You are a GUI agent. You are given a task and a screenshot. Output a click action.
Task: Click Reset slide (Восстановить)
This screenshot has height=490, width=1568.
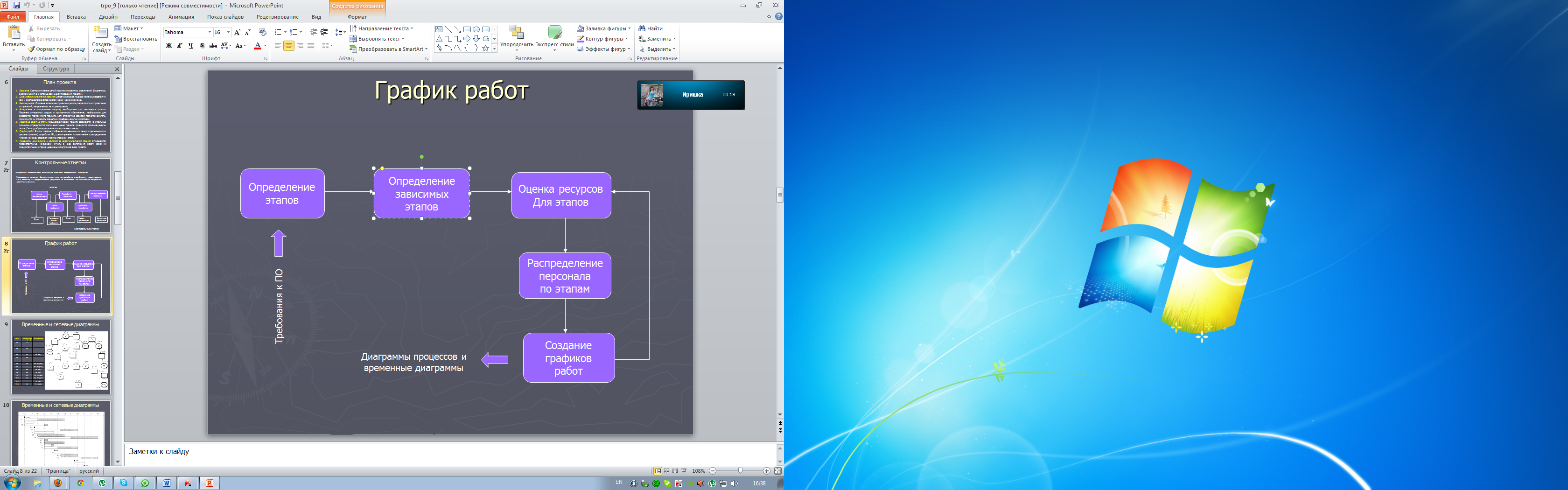(136, 39)
